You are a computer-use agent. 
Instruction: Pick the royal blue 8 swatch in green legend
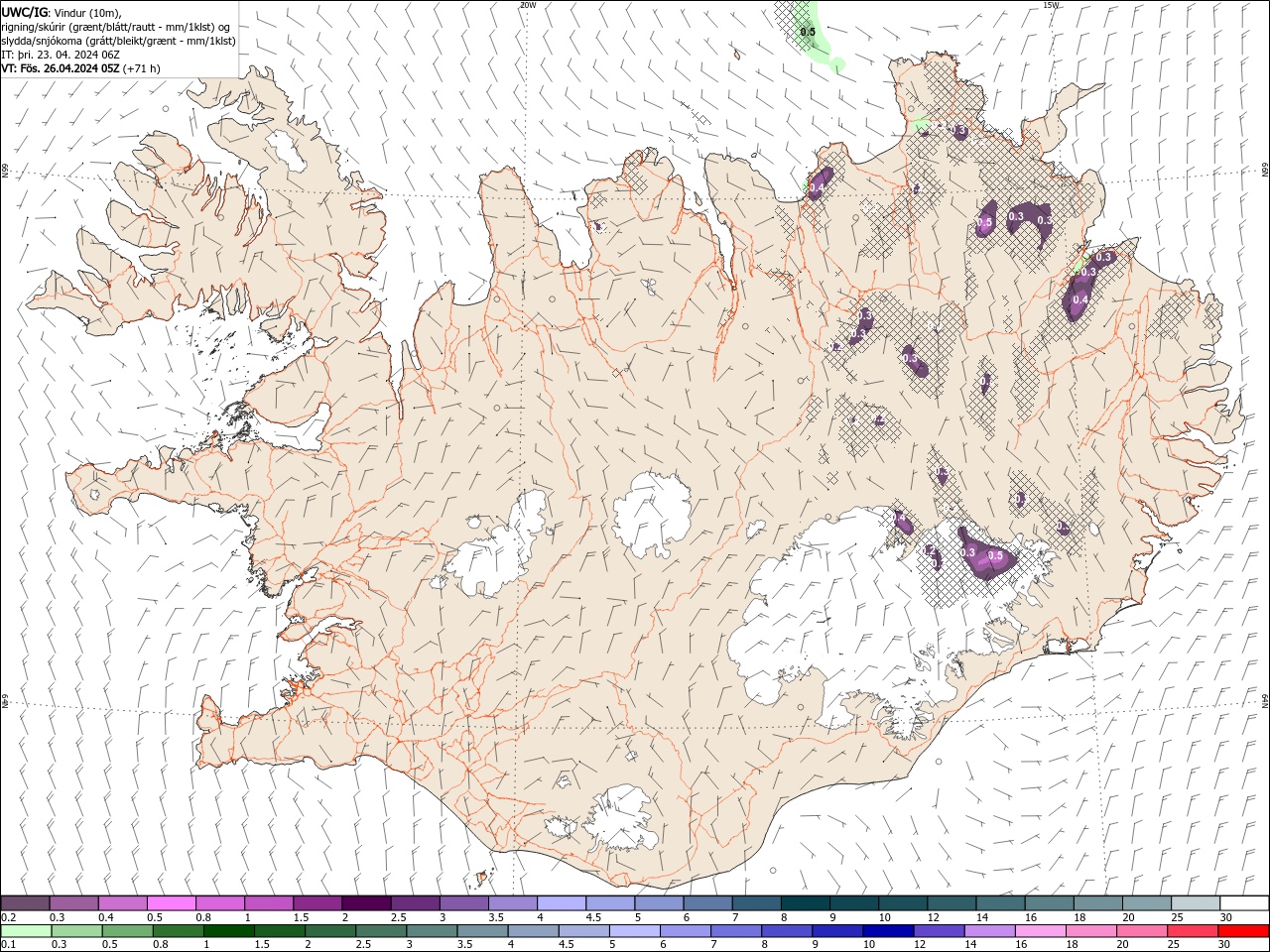[x=787, y=931]
